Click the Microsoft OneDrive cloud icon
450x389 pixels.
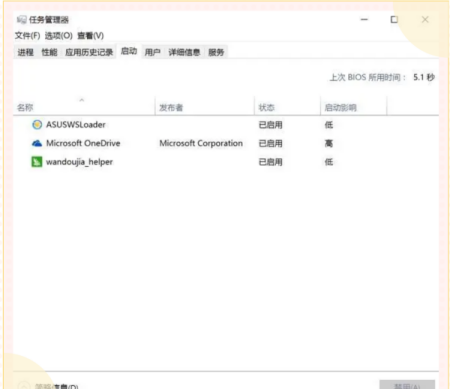37,143
